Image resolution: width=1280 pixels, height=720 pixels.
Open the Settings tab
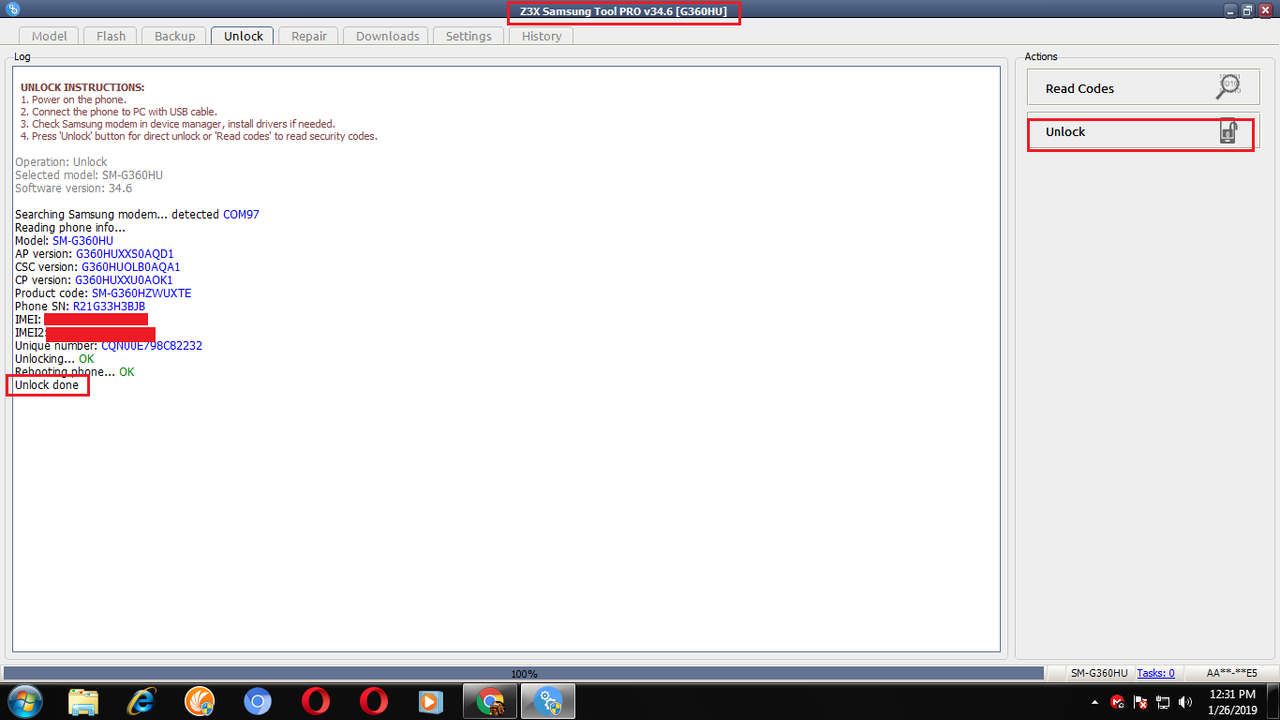coord(469,36)
